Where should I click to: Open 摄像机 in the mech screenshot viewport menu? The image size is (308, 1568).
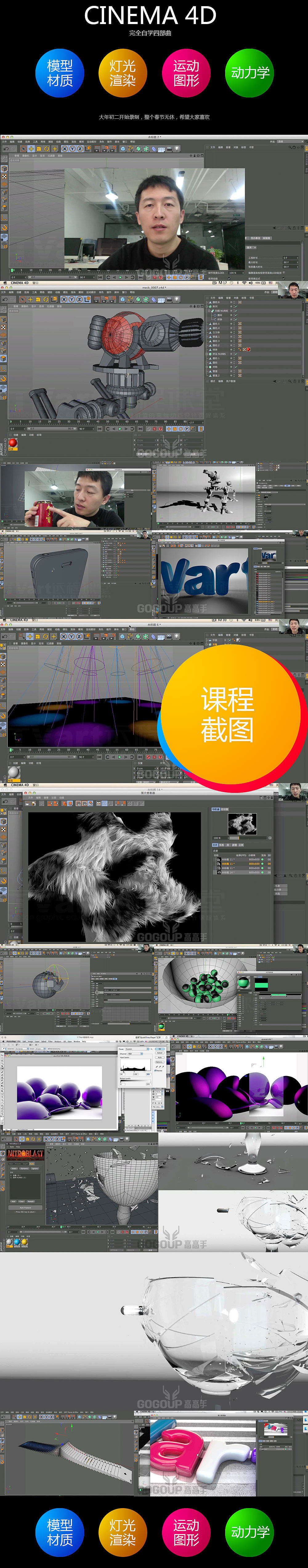click(25, 306)
